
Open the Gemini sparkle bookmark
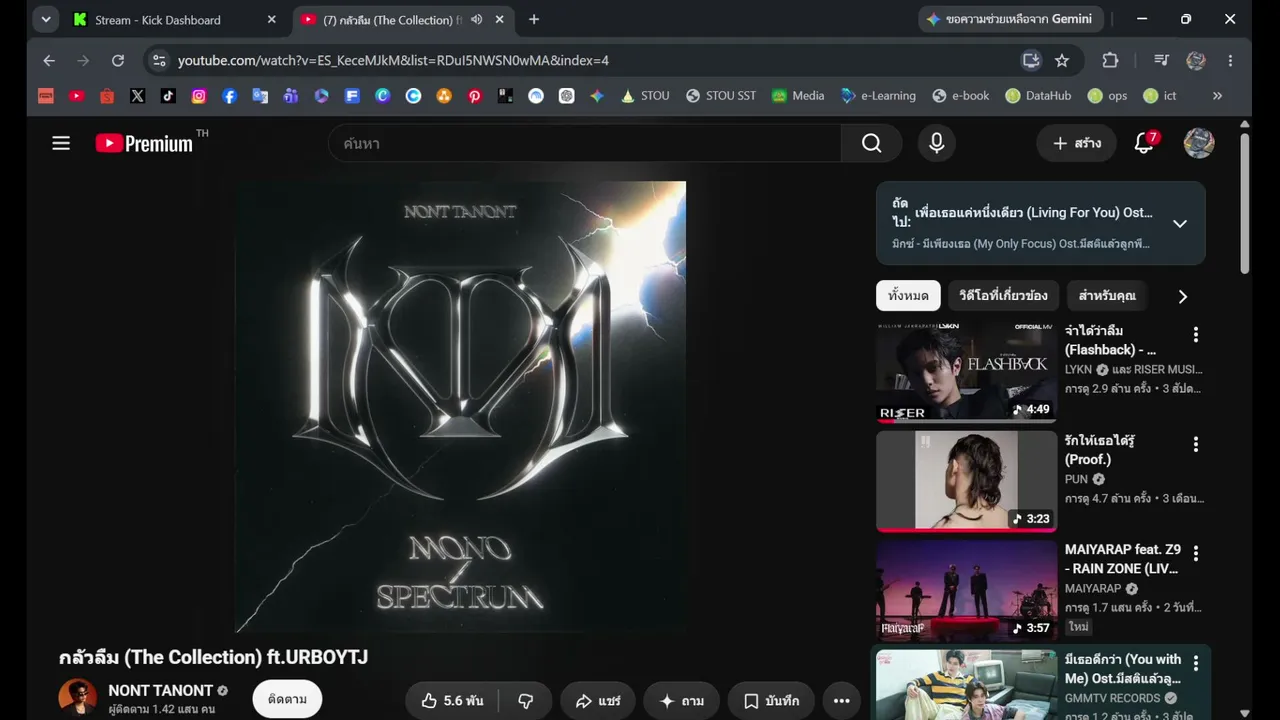(x=597, y=96)
